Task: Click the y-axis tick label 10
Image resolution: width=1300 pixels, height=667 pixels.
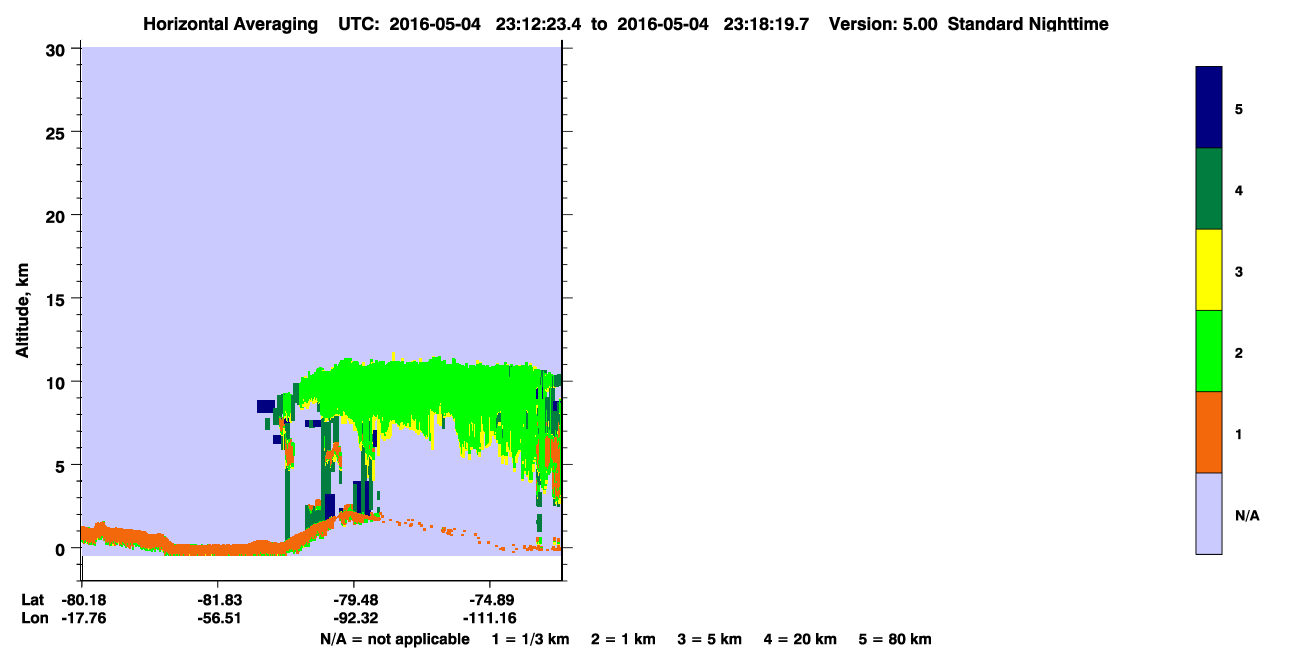Action: point(58,382)
